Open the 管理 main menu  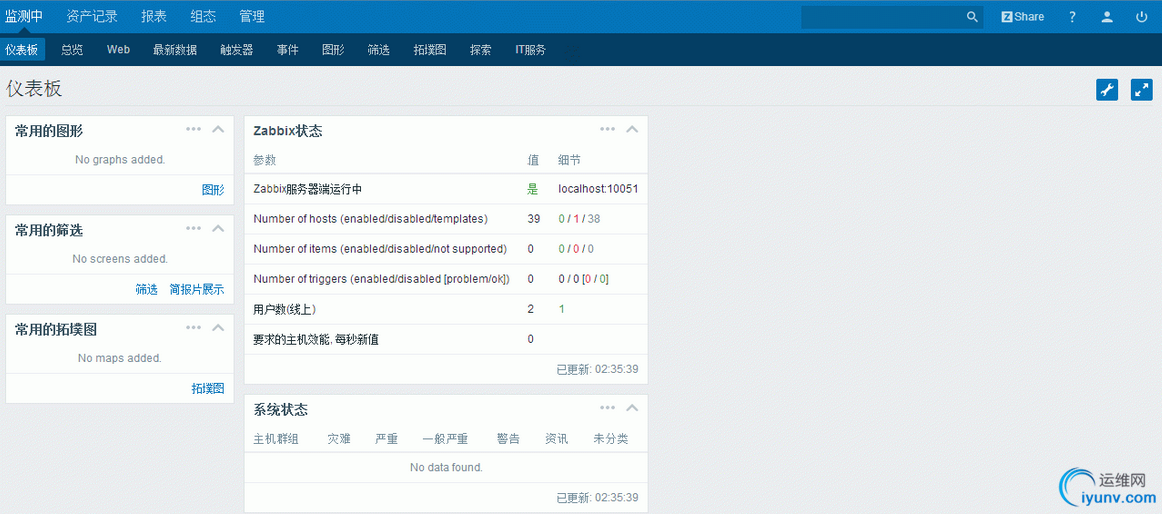pos(252,16)
